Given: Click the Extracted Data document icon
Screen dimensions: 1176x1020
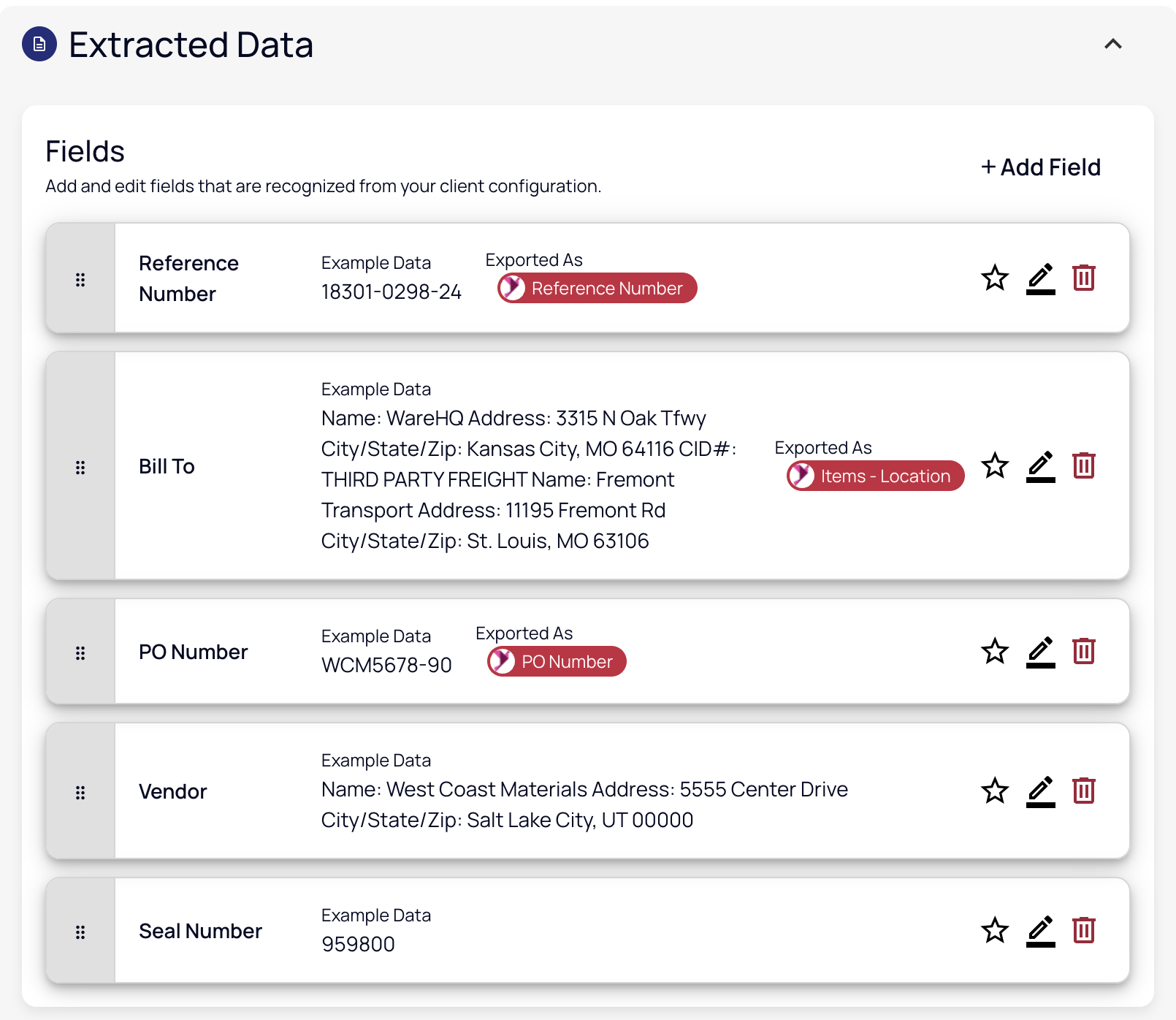Looking at the screenshot, I should [x=39, y=44].
